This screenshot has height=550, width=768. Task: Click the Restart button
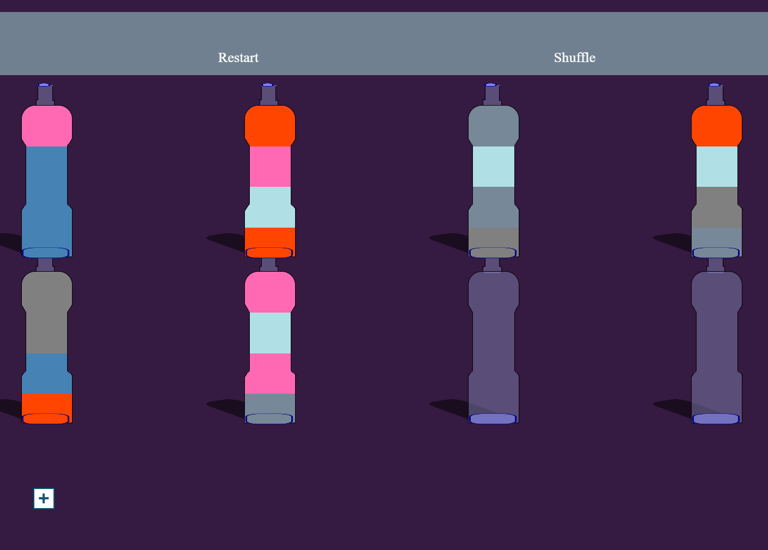pos(238,58)
